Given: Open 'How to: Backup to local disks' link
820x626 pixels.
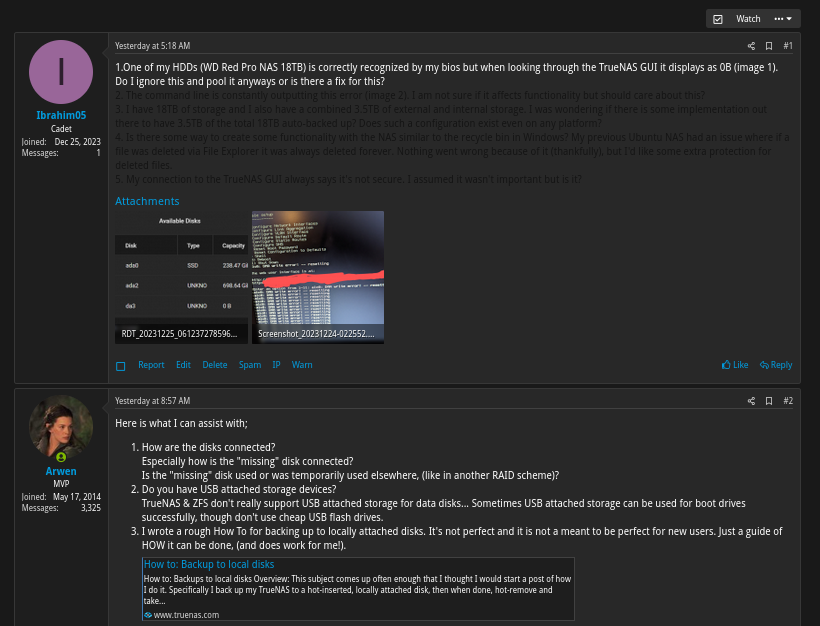Looking at the screenshot, I should [209, 564].
